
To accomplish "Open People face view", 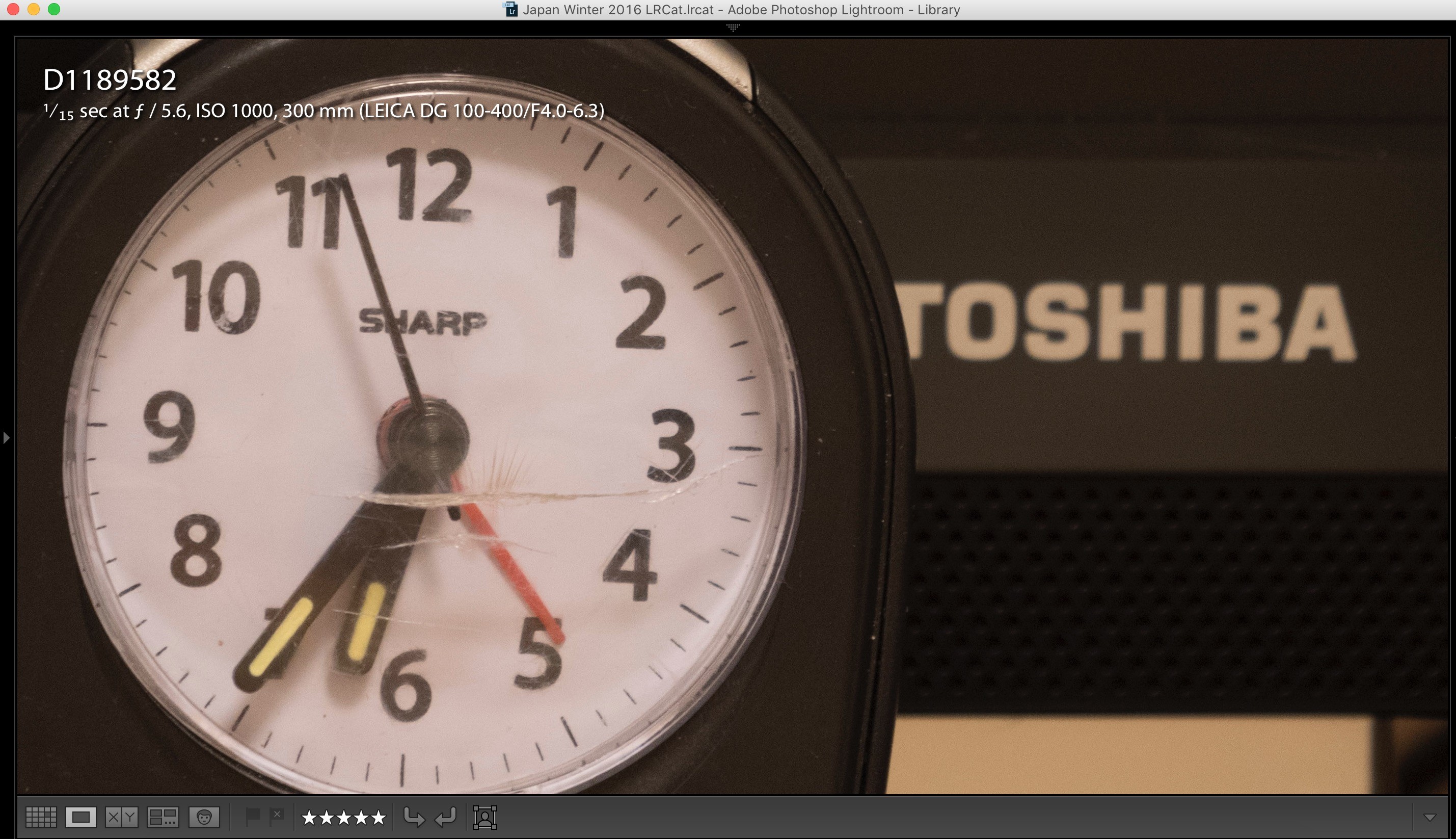I will tap(204, 817).
